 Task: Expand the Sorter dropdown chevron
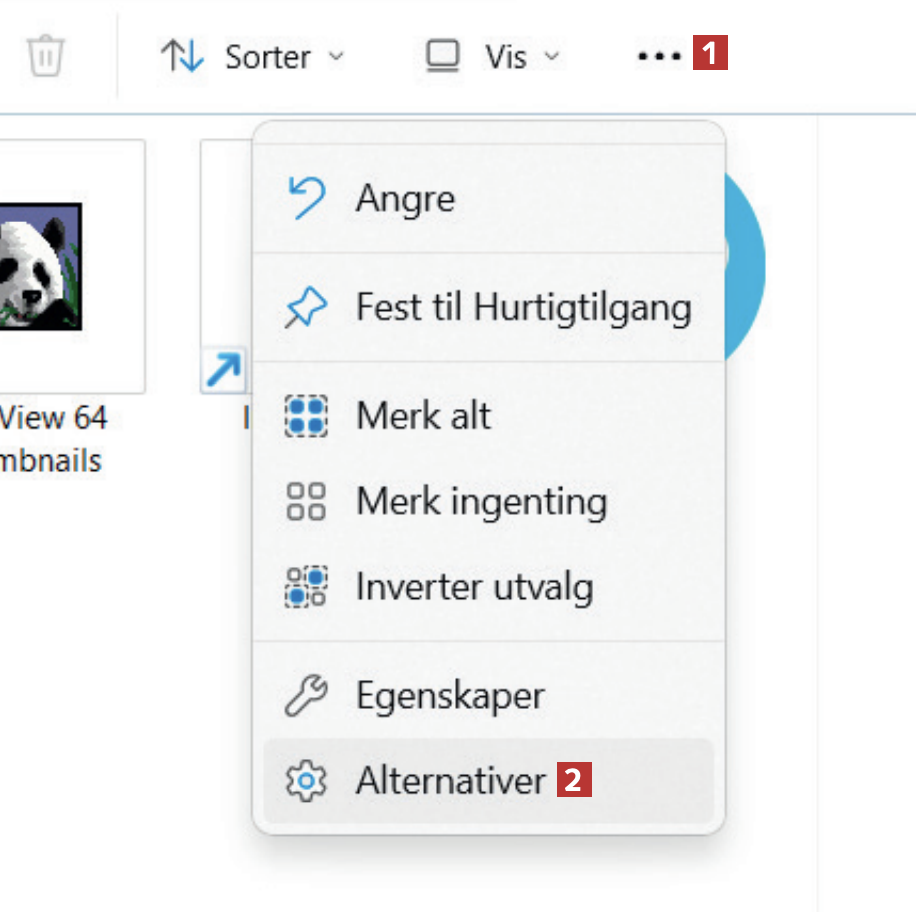(337, 56)
